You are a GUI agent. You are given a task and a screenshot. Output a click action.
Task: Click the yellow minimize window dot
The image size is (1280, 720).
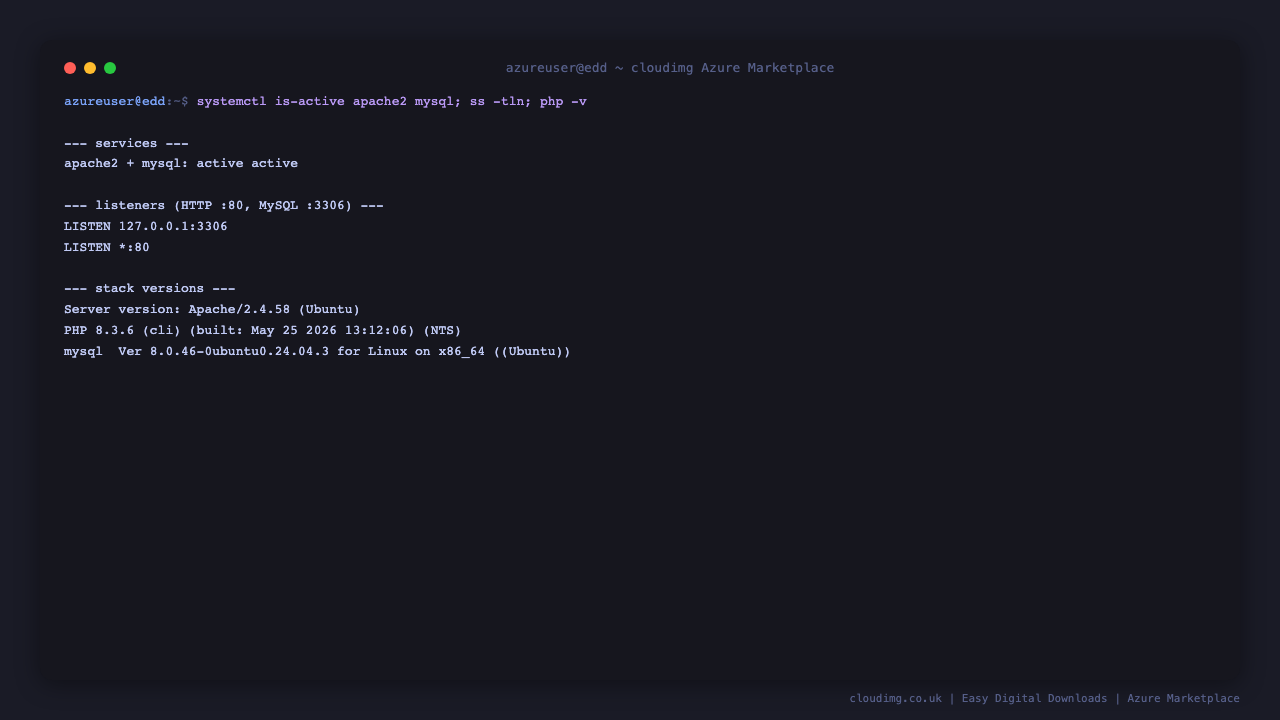pyautogui.click(x=90, y=68)
